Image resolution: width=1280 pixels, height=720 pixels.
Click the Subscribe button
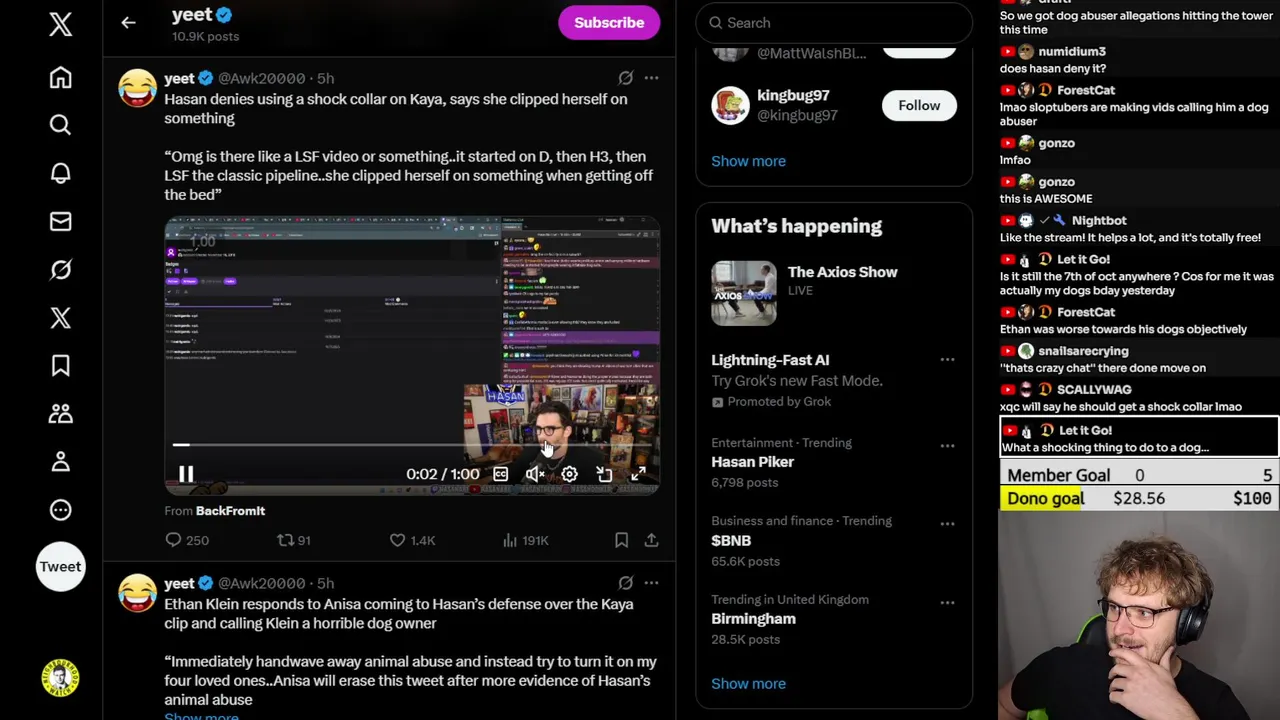(609, 22)
